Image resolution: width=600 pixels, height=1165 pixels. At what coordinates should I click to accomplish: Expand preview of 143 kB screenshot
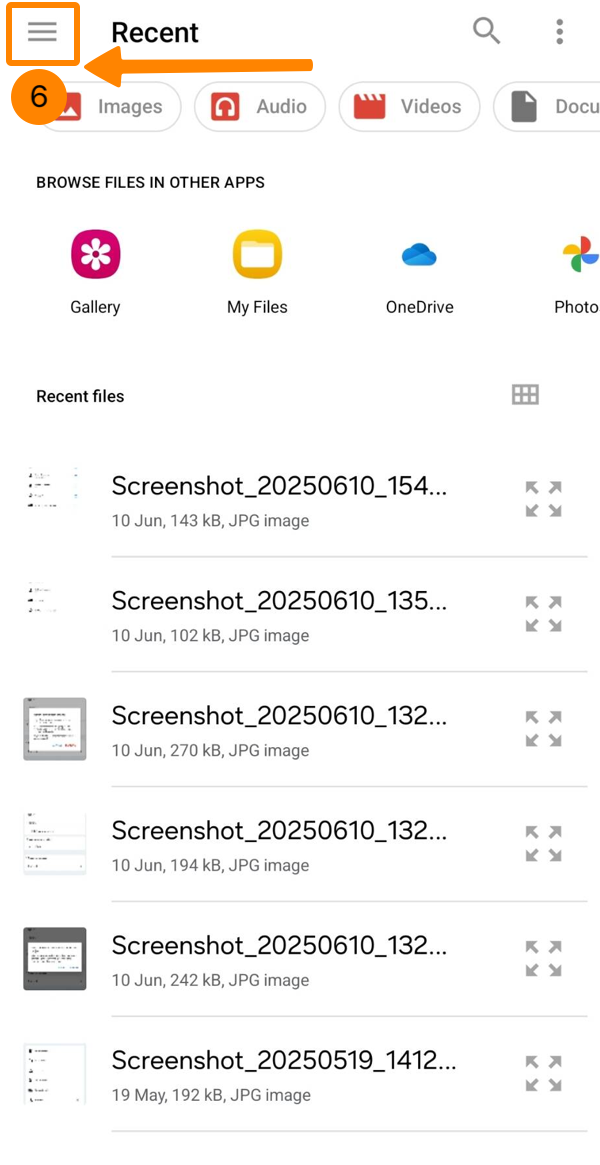pos(543,499)
